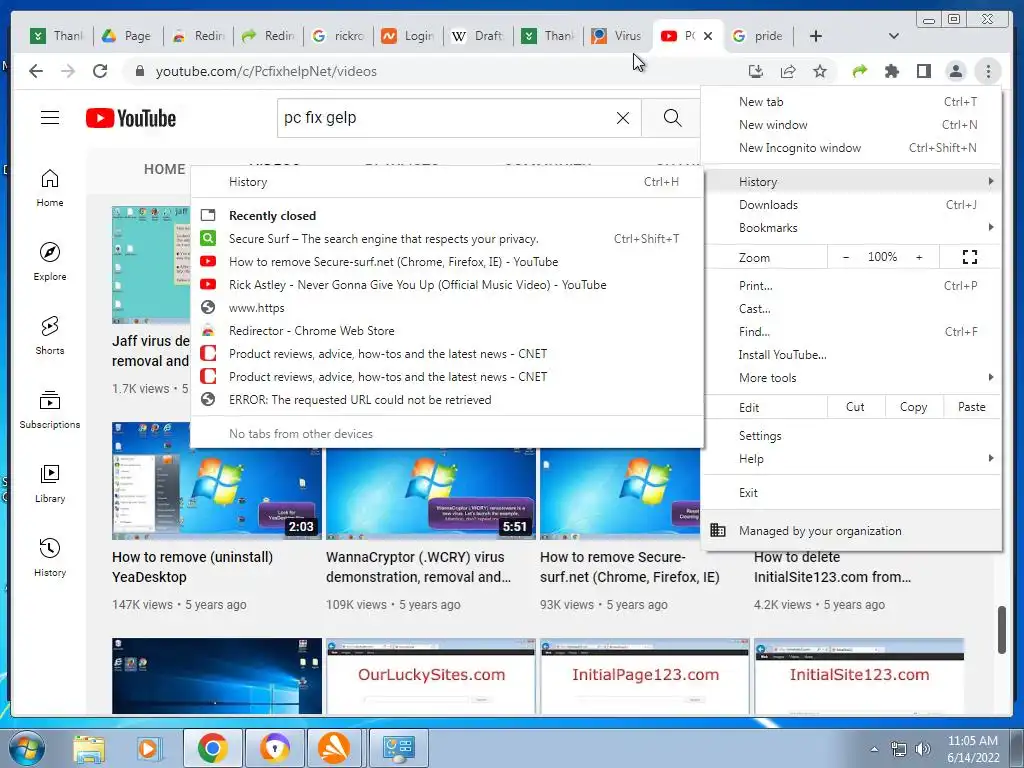The height and width of the screenshot is (768, 1024).
Task: Switch to the Draft Wikipedia tab
Action: [x=479, y=36]
